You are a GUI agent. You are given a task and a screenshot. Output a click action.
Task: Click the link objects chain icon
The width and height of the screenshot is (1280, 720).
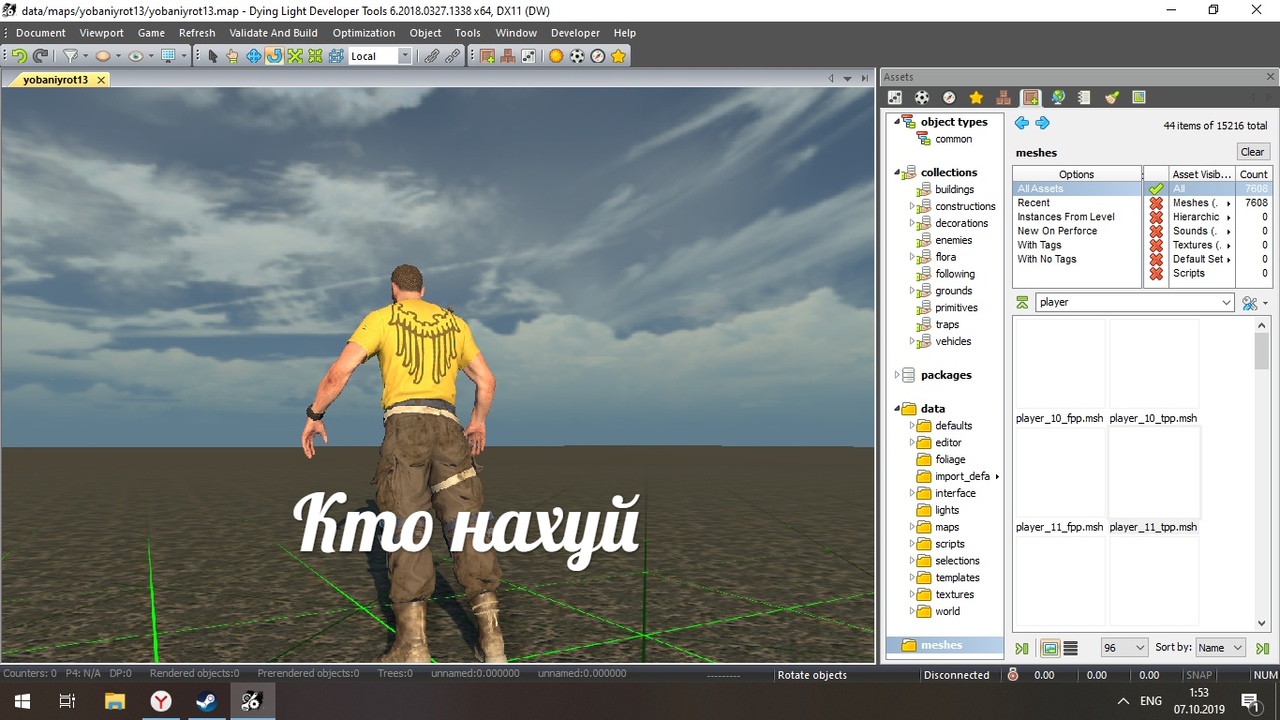[432, 56]
